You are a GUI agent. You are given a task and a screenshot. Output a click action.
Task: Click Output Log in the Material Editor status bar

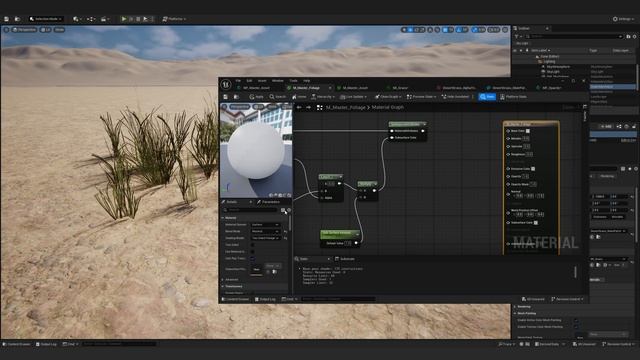[x=265, y=299]
